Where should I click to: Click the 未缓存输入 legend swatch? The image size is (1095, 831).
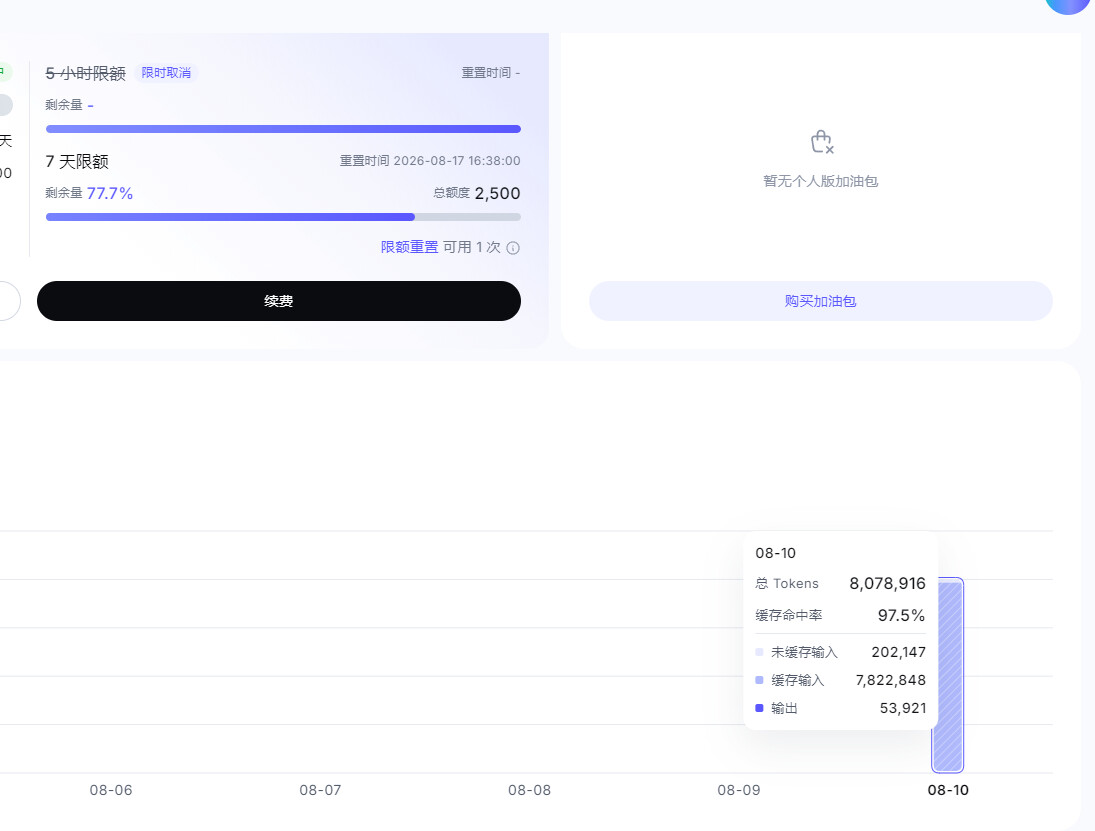click(759, 652)
